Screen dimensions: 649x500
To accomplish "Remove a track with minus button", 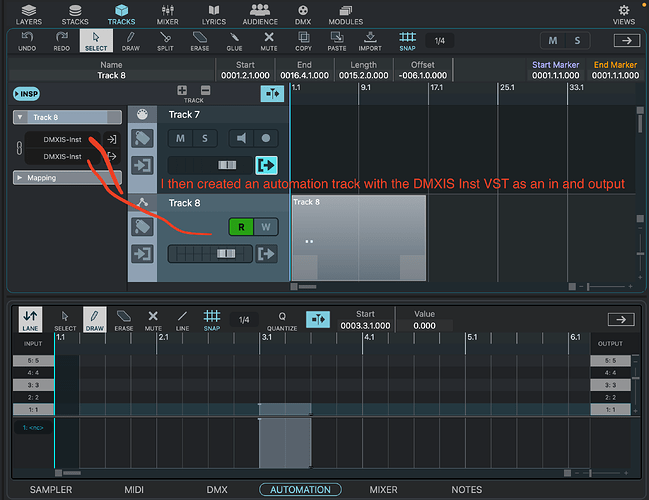I will (205, 90).
